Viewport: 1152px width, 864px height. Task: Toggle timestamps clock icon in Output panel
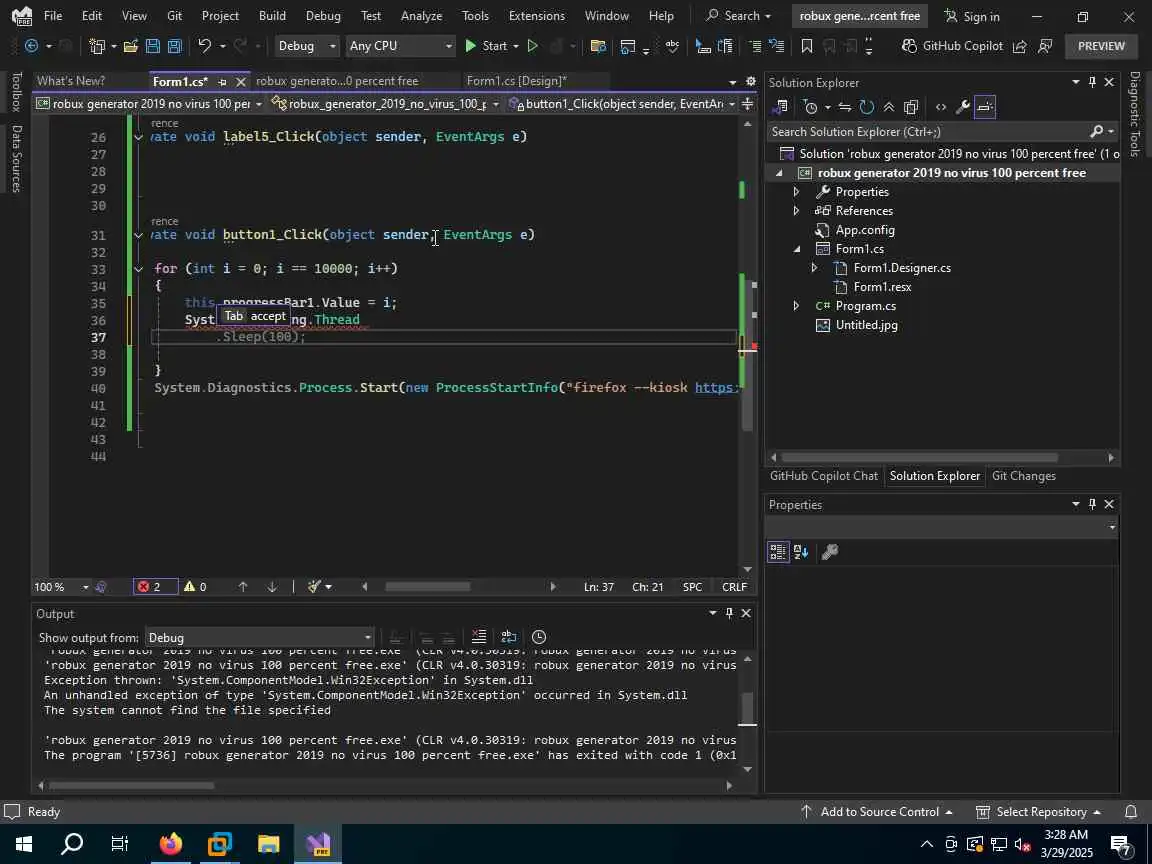[x=539, y=637]
